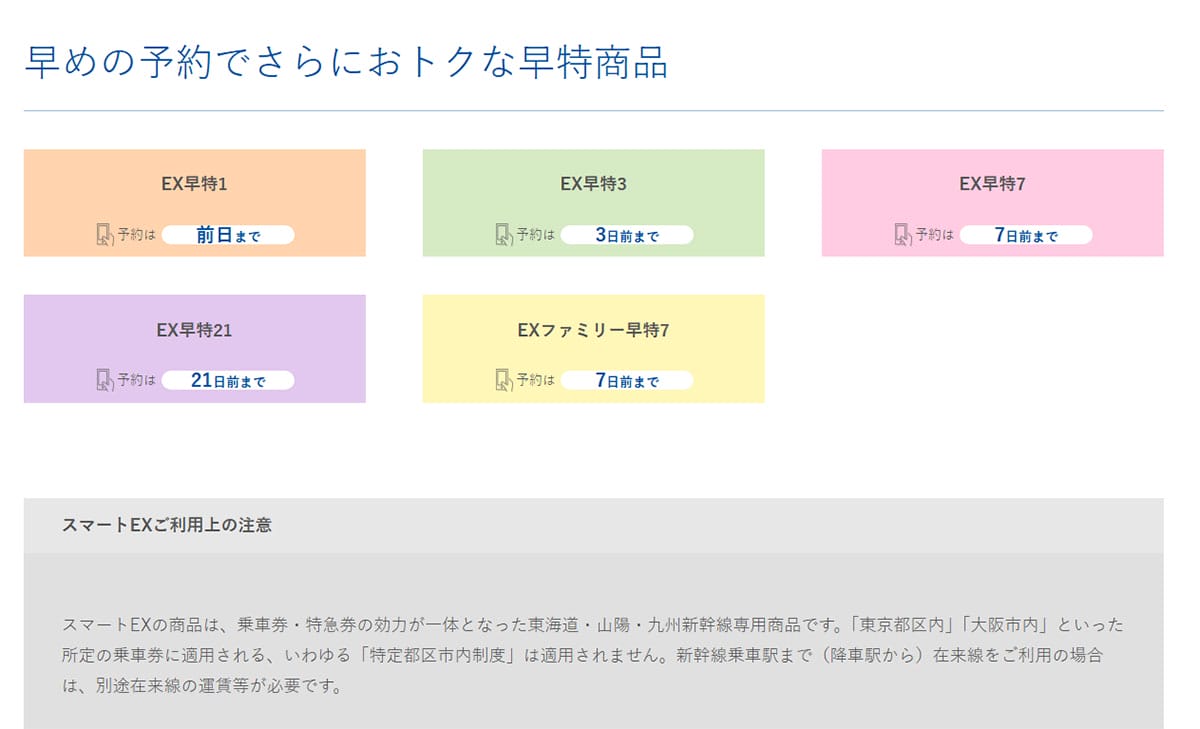
Task: Click the phone icon in EX早特1 card
Action: tap(104, 235)
